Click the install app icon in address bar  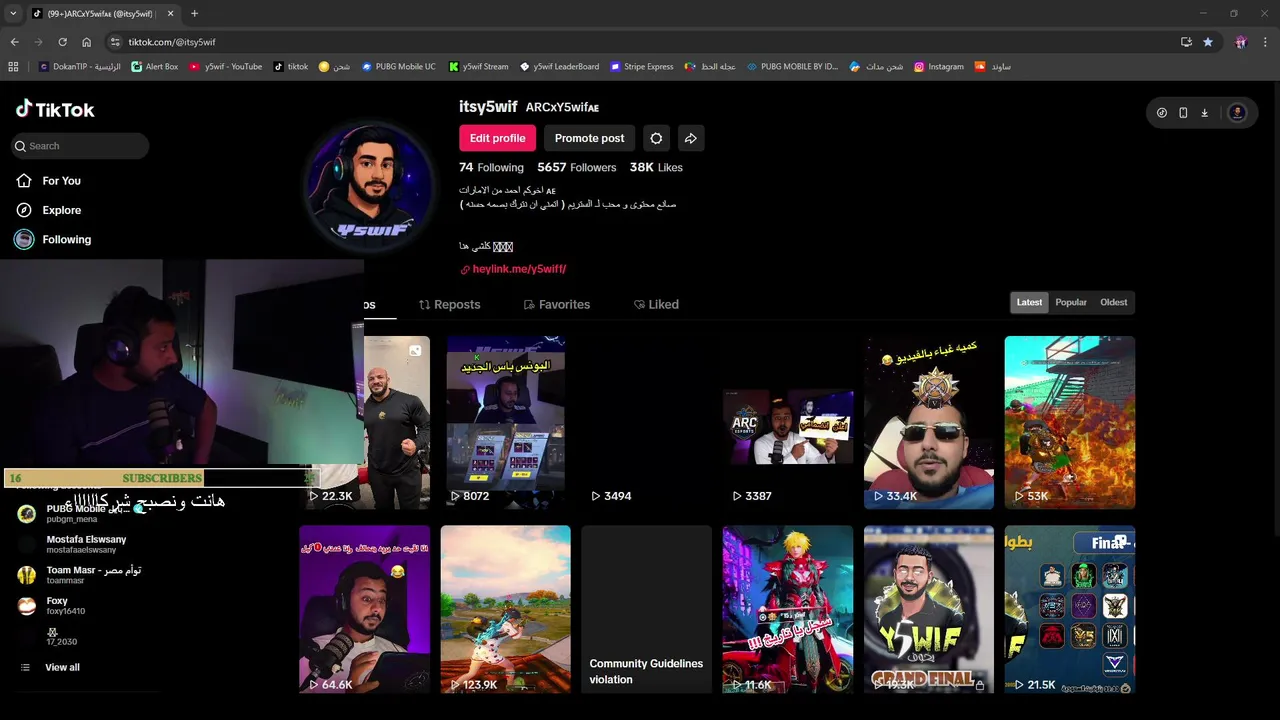click(1186, 42)
